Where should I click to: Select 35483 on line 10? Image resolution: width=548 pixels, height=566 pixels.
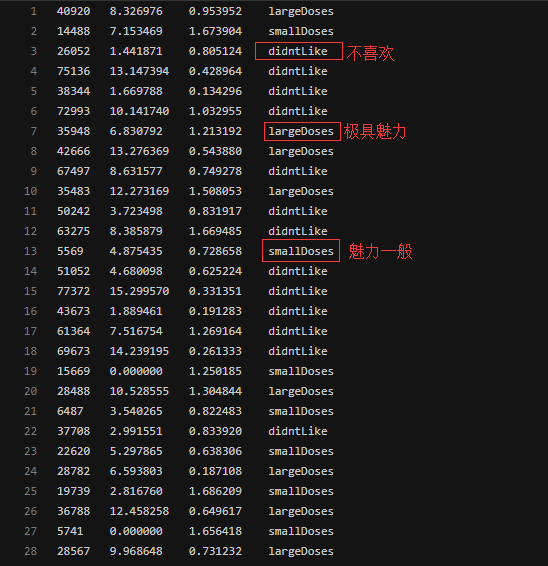pyautogui.click(x=74, y=191)
